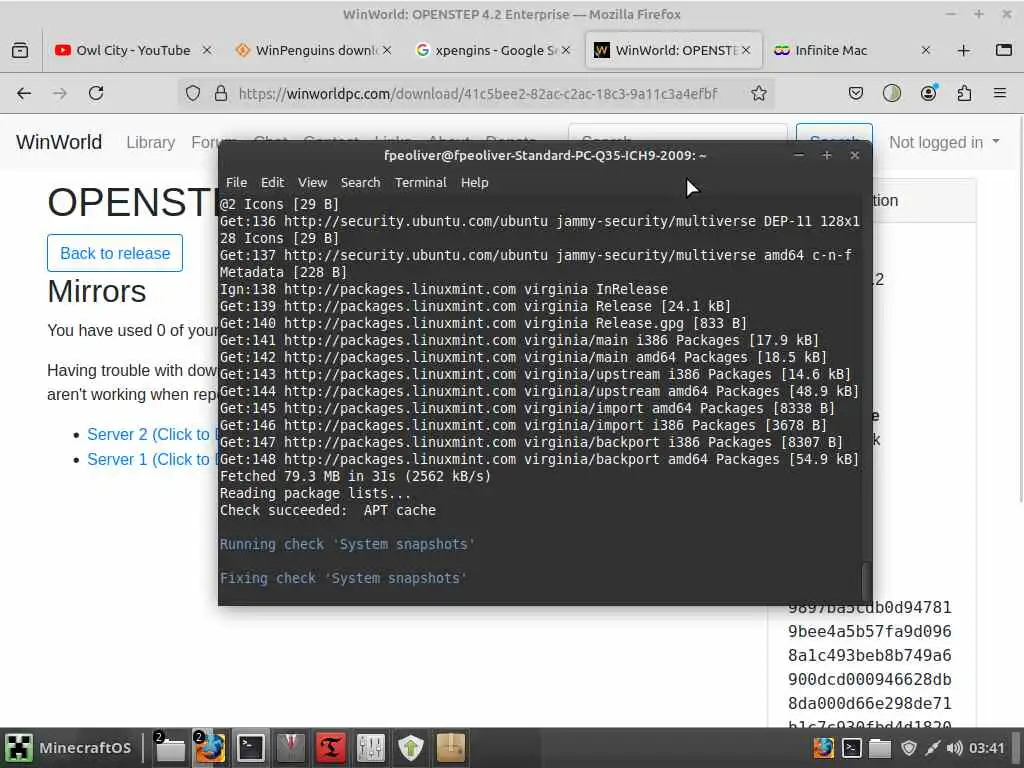Viewport: 1024px width, 768px height.
Task: Click the WinWorld Search button
Action: pos(834,132)
